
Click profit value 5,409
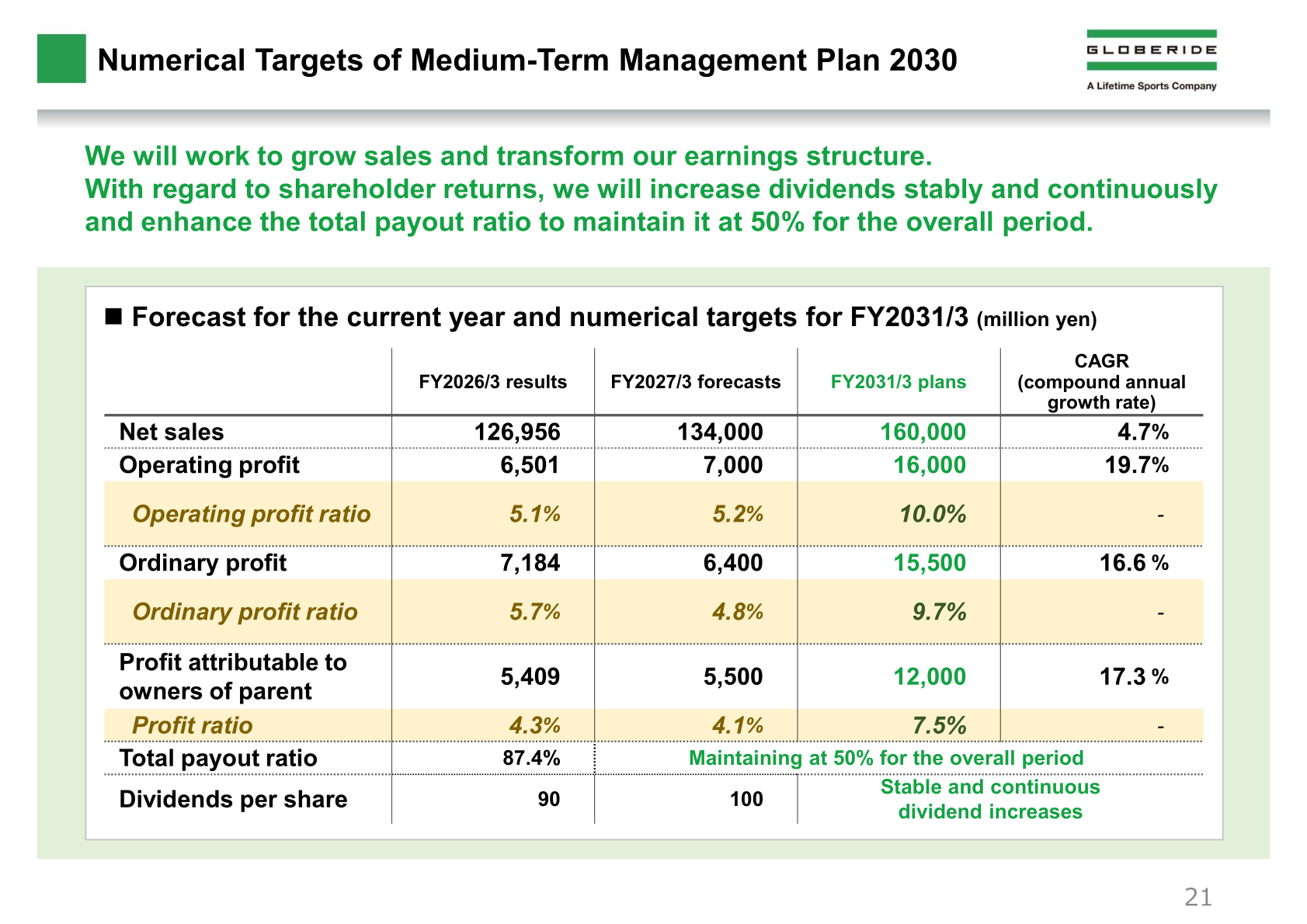(x=530, y=676)
